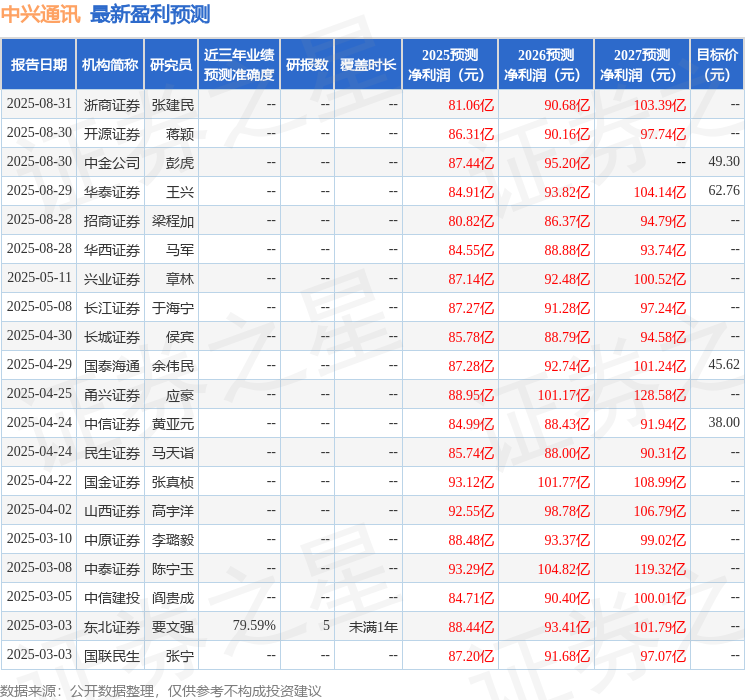Select the 国金证券 institution cell

[112, 482]
